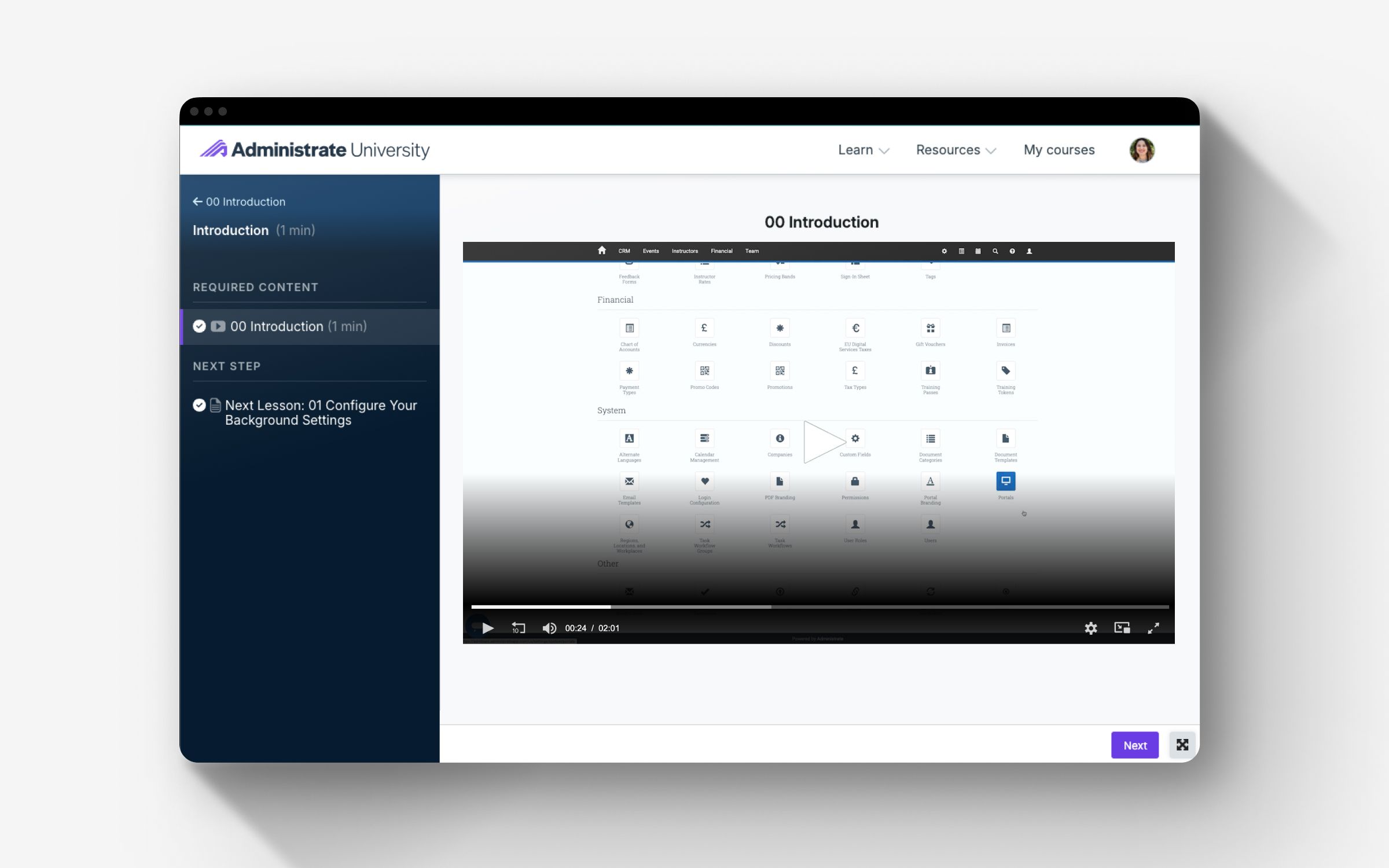
Task: Click the Email Templates icon in video
Action: pyautogui.click(x=629, y=481)
